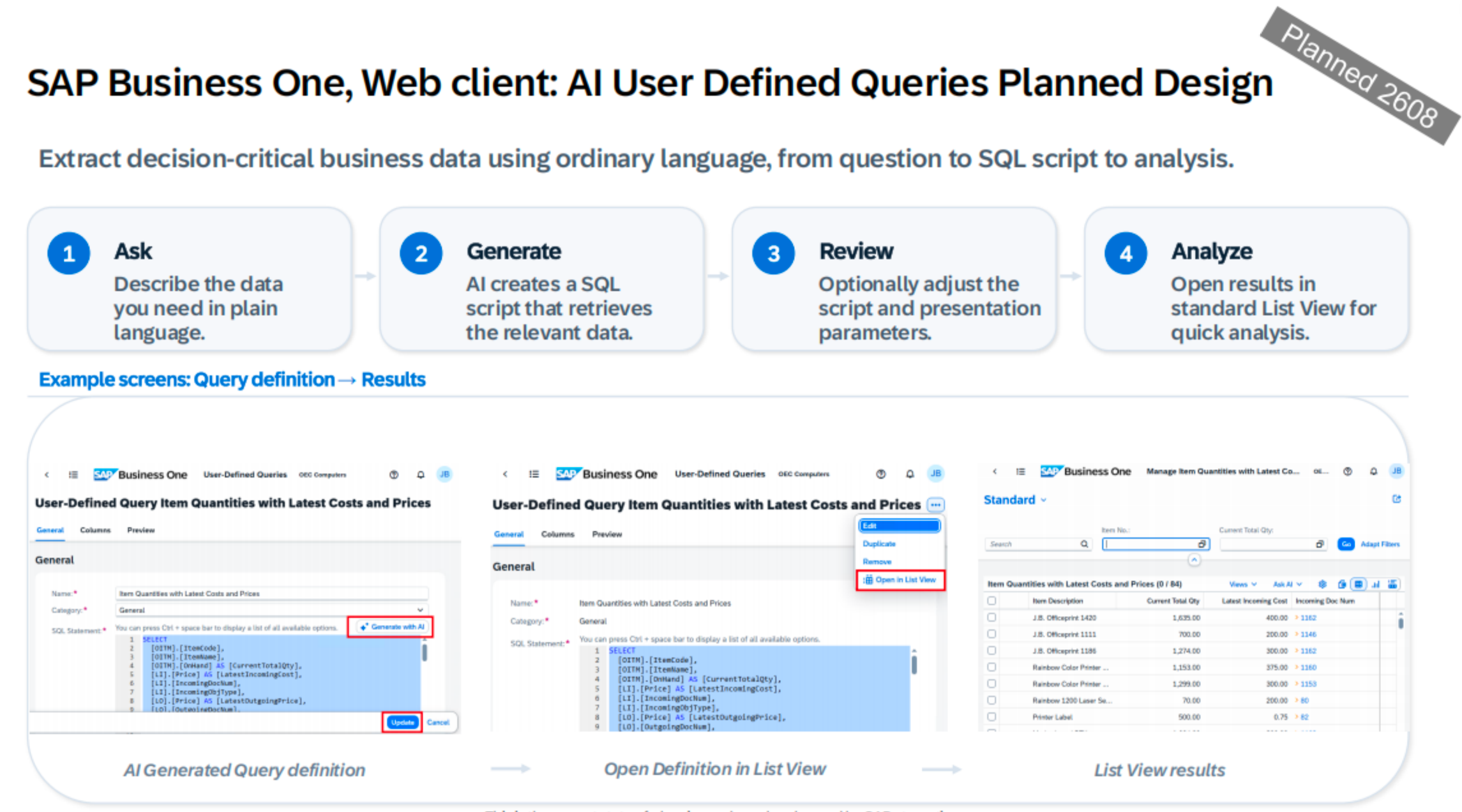Screen dimensions: 1462x812
Task: Switch to chart view icon in table toolbar
Action: click(x=1376, y=584)
